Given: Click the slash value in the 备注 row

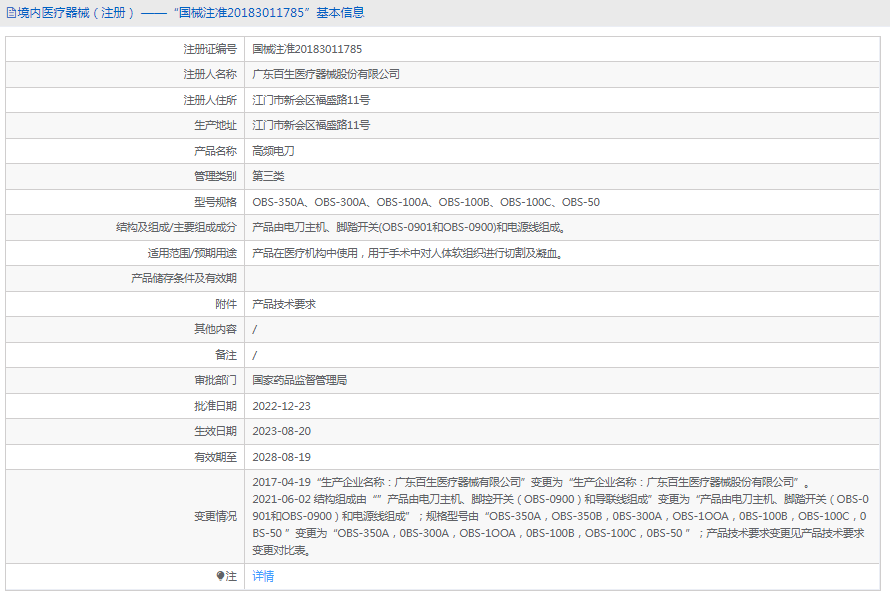Looking at the screenshot, I should click(x=254, y=355).
